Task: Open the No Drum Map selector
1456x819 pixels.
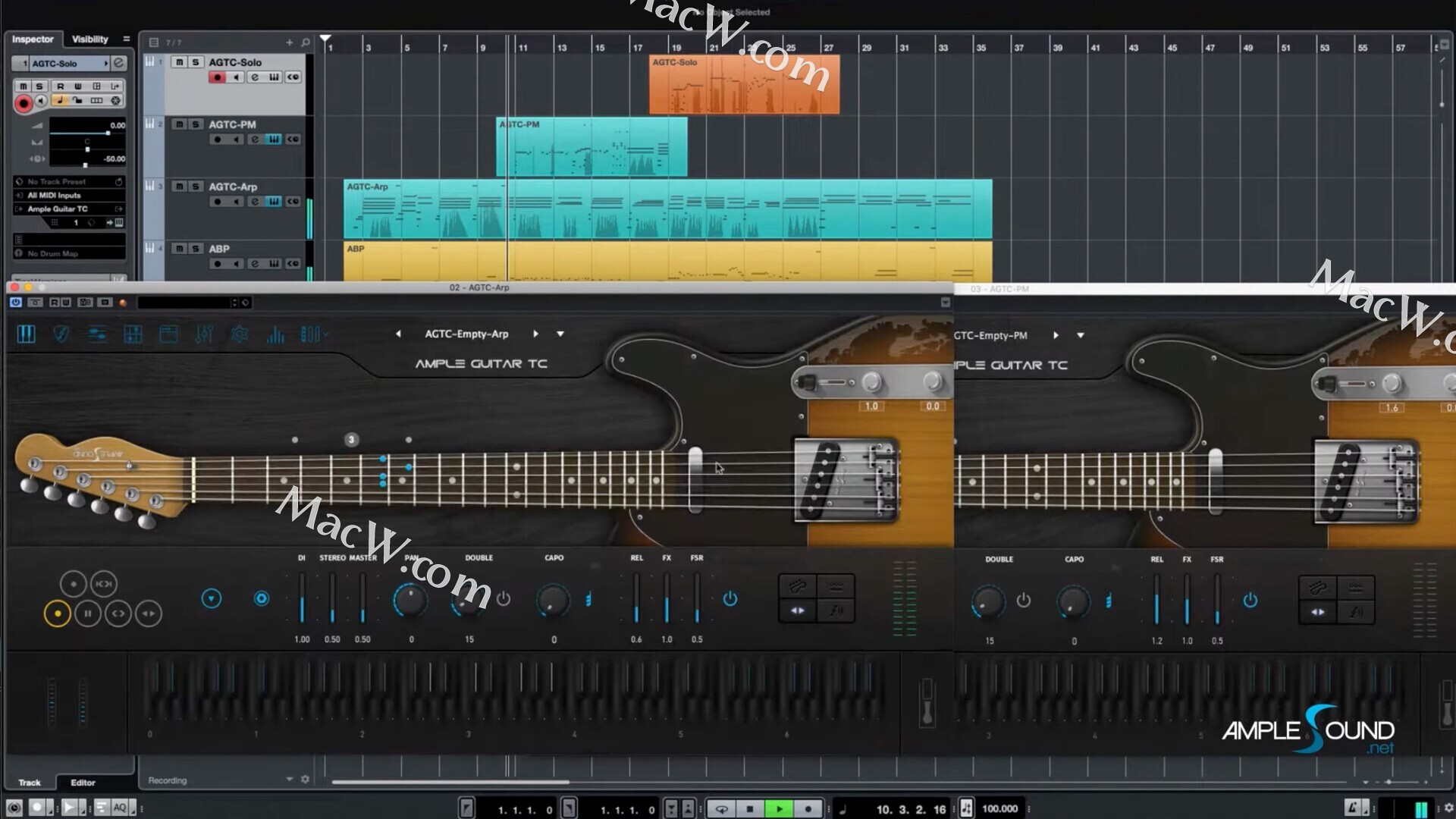Action: (x=69, y=253)
